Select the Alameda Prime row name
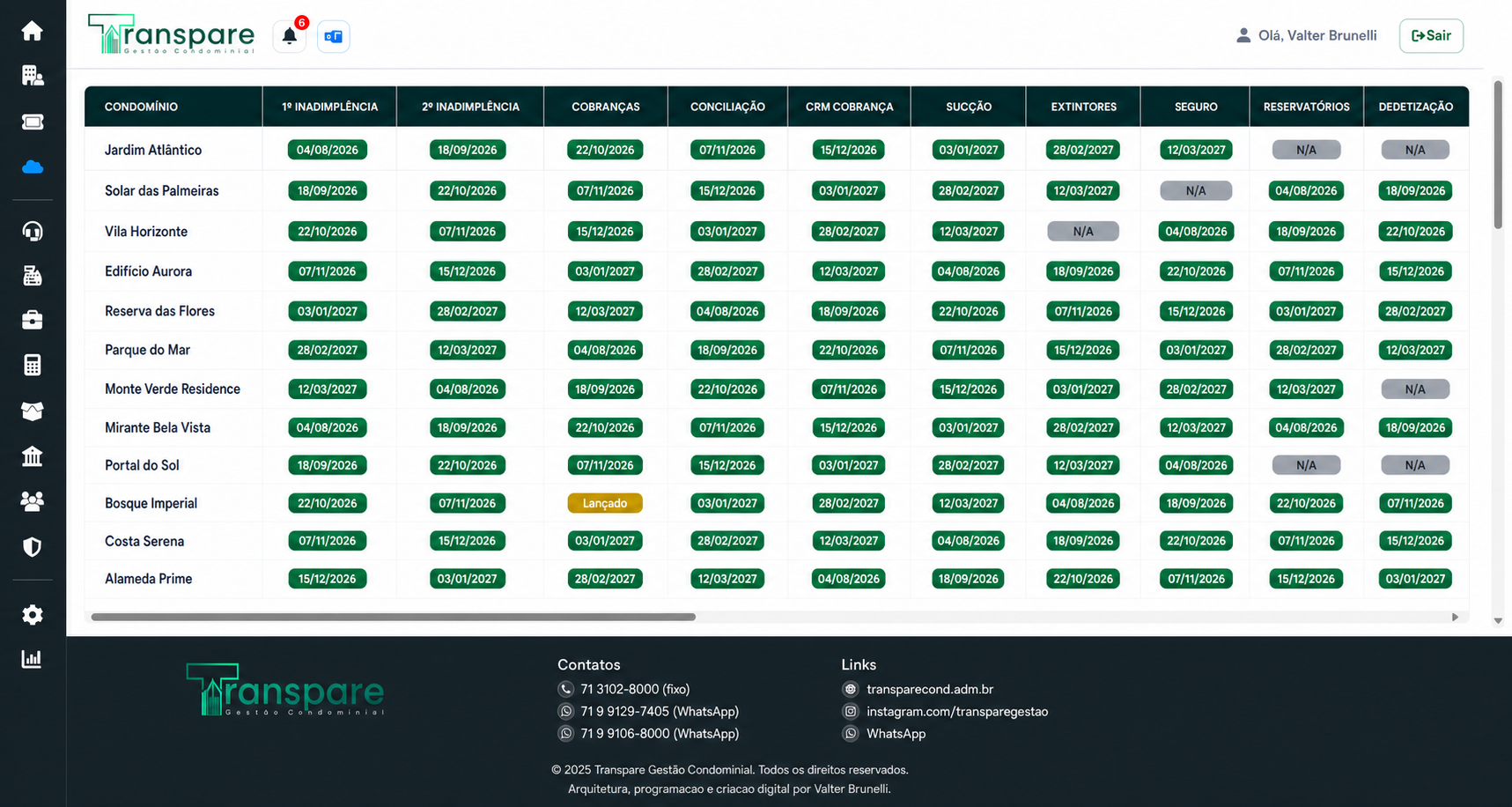This screenshot has height=807, width=1512. [x=148, y=579]
